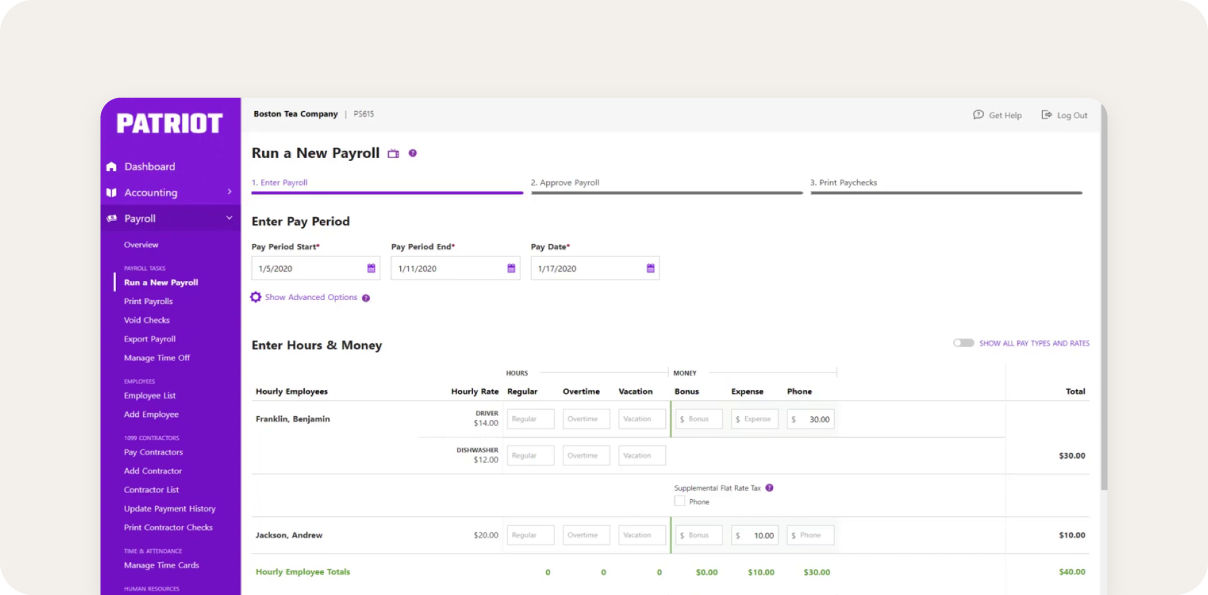Screen dimensions: 1208x595
Task: Toggle SHOW ALL PAY TYPES AND RATES switch
Action: (x=962, y=342)
